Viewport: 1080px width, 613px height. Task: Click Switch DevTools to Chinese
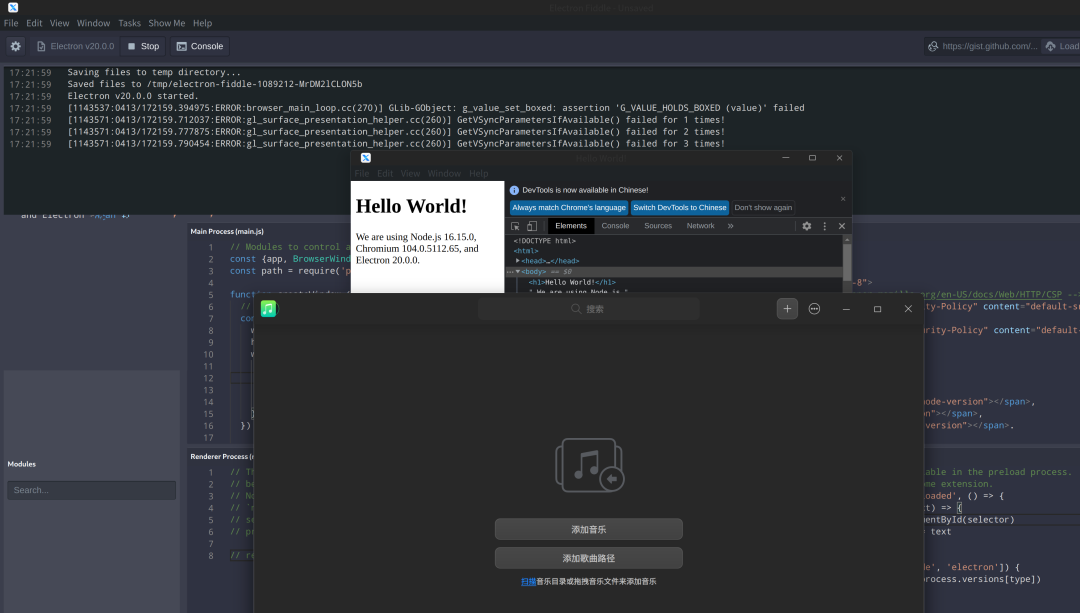tap(680, 207)
